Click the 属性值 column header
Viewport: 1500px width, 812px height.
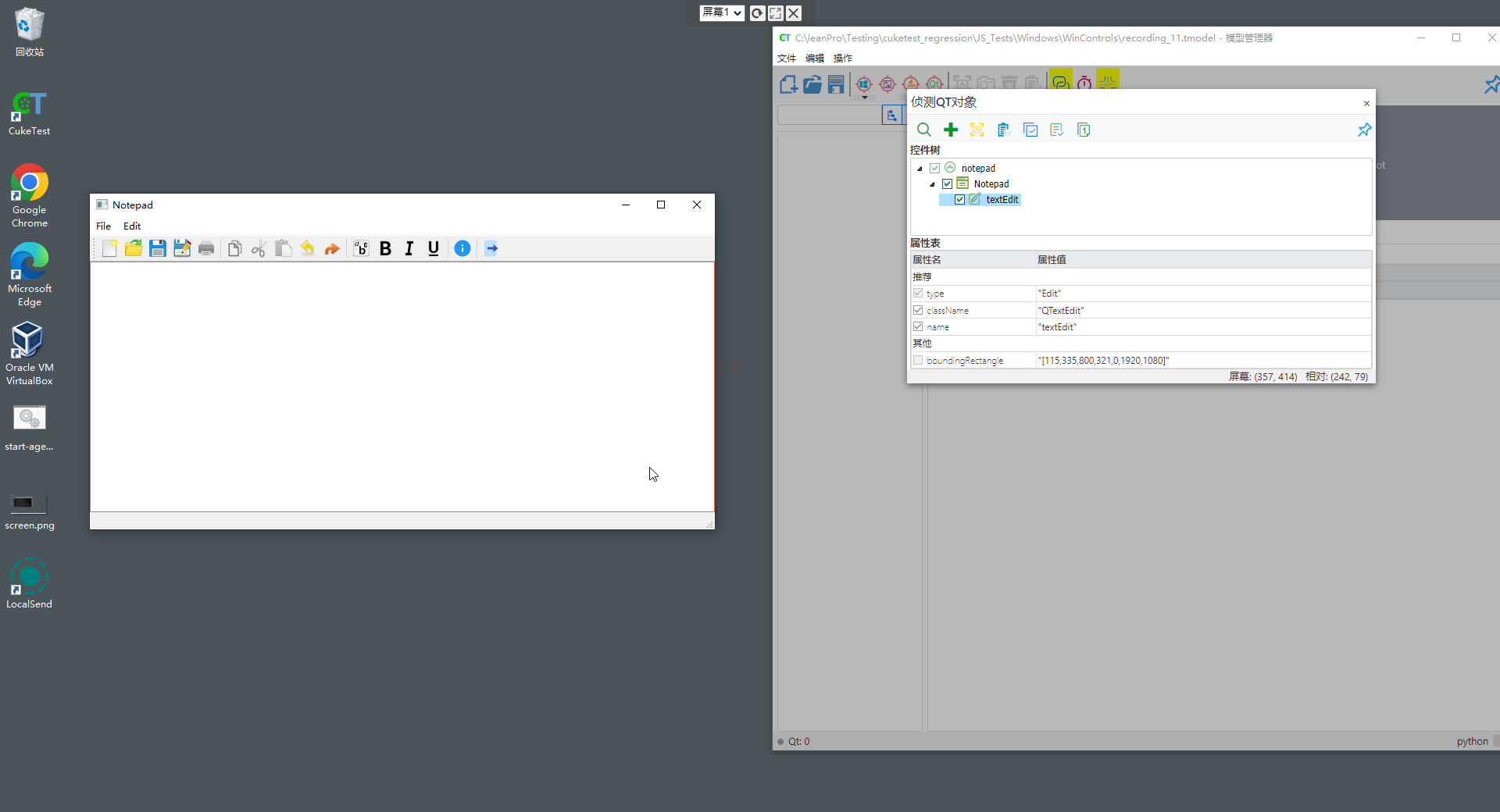coord(1052,260)
